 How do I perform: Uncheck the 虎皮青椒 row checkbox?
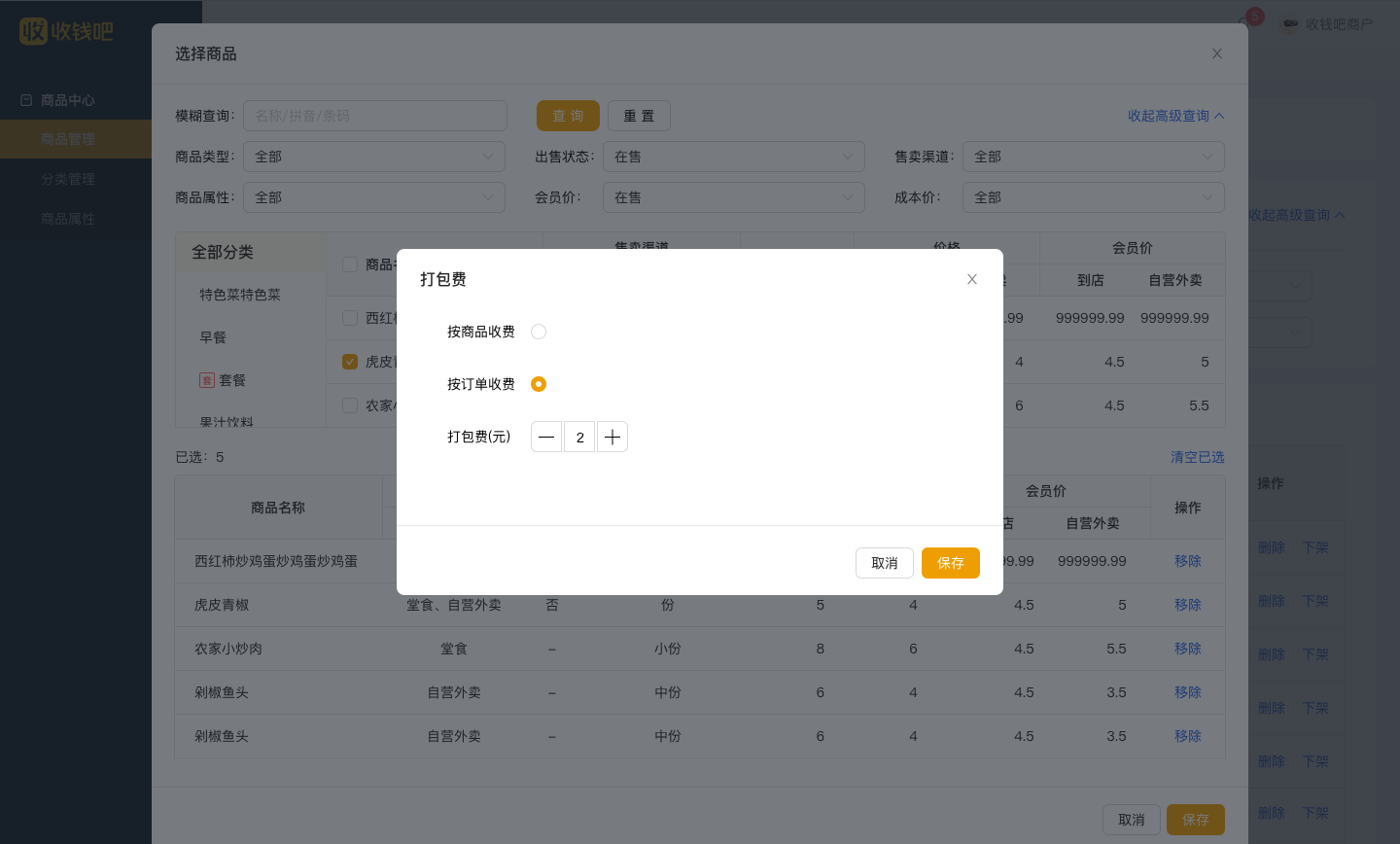point(350,362)
